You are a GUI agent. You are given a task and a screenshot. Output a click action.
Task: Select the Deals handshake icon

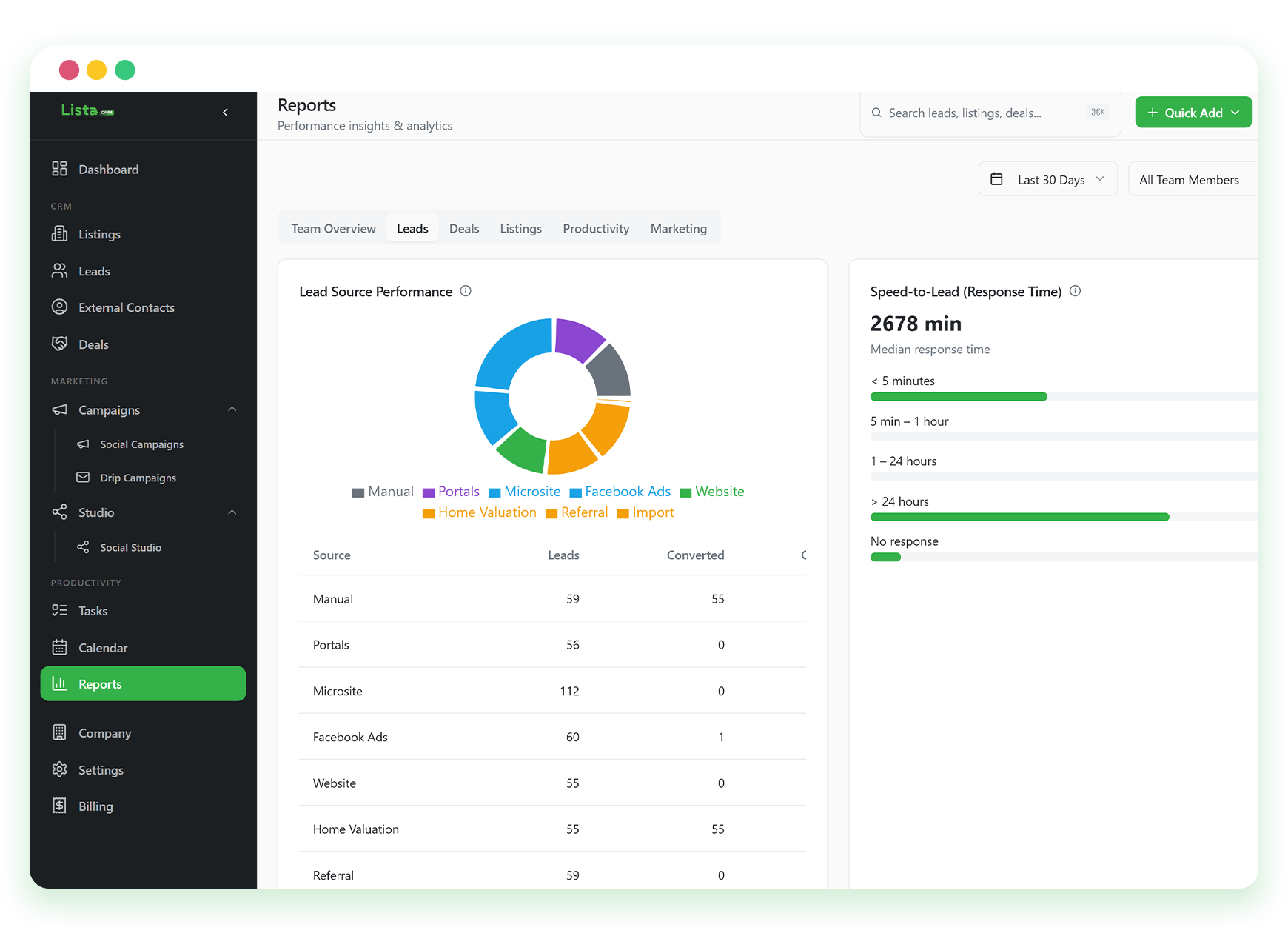click(x=59, y=344)
